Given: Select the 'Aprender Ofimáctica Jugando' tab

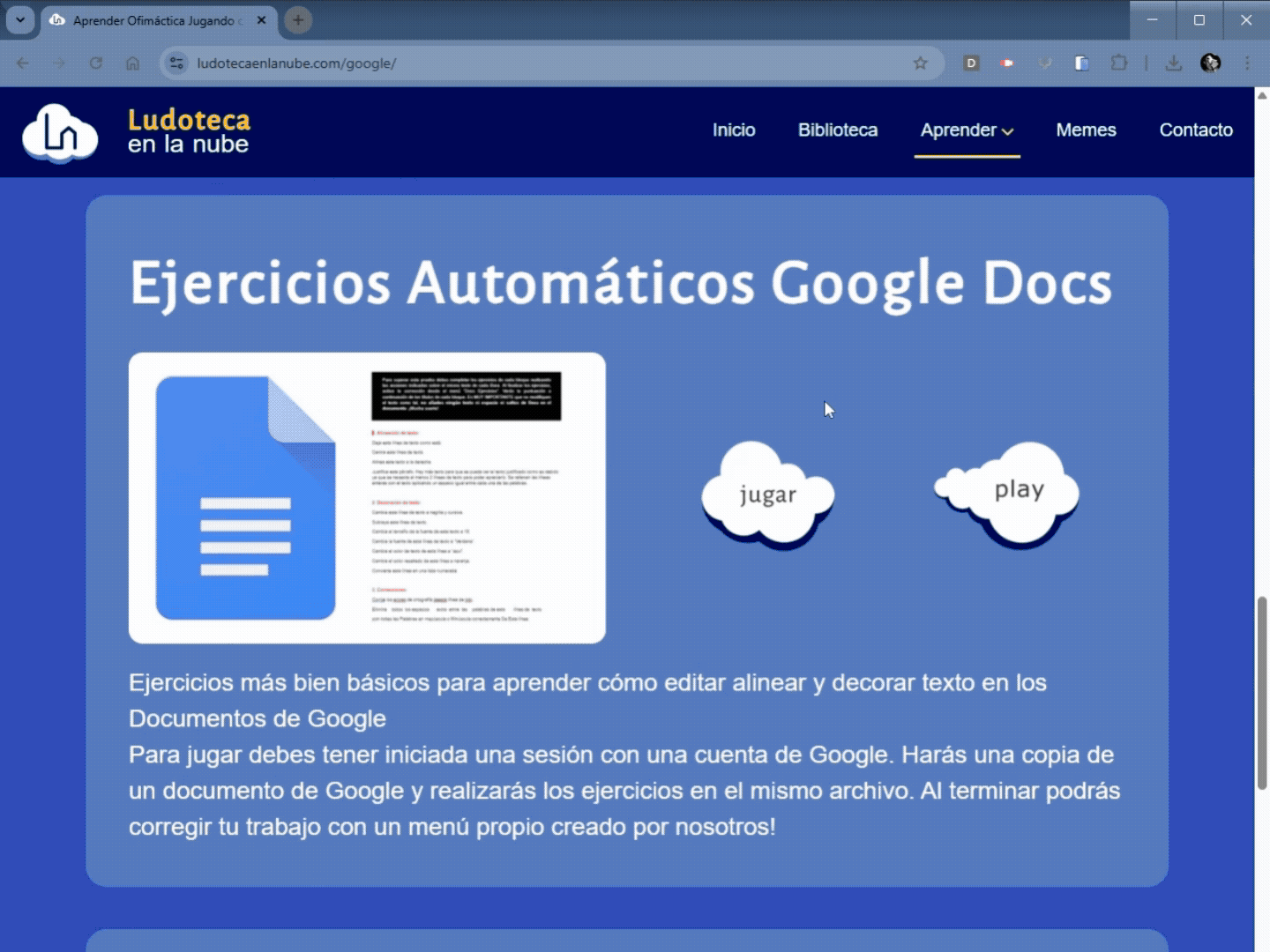Looking at the screenshot, I should (x=154, y=19).
